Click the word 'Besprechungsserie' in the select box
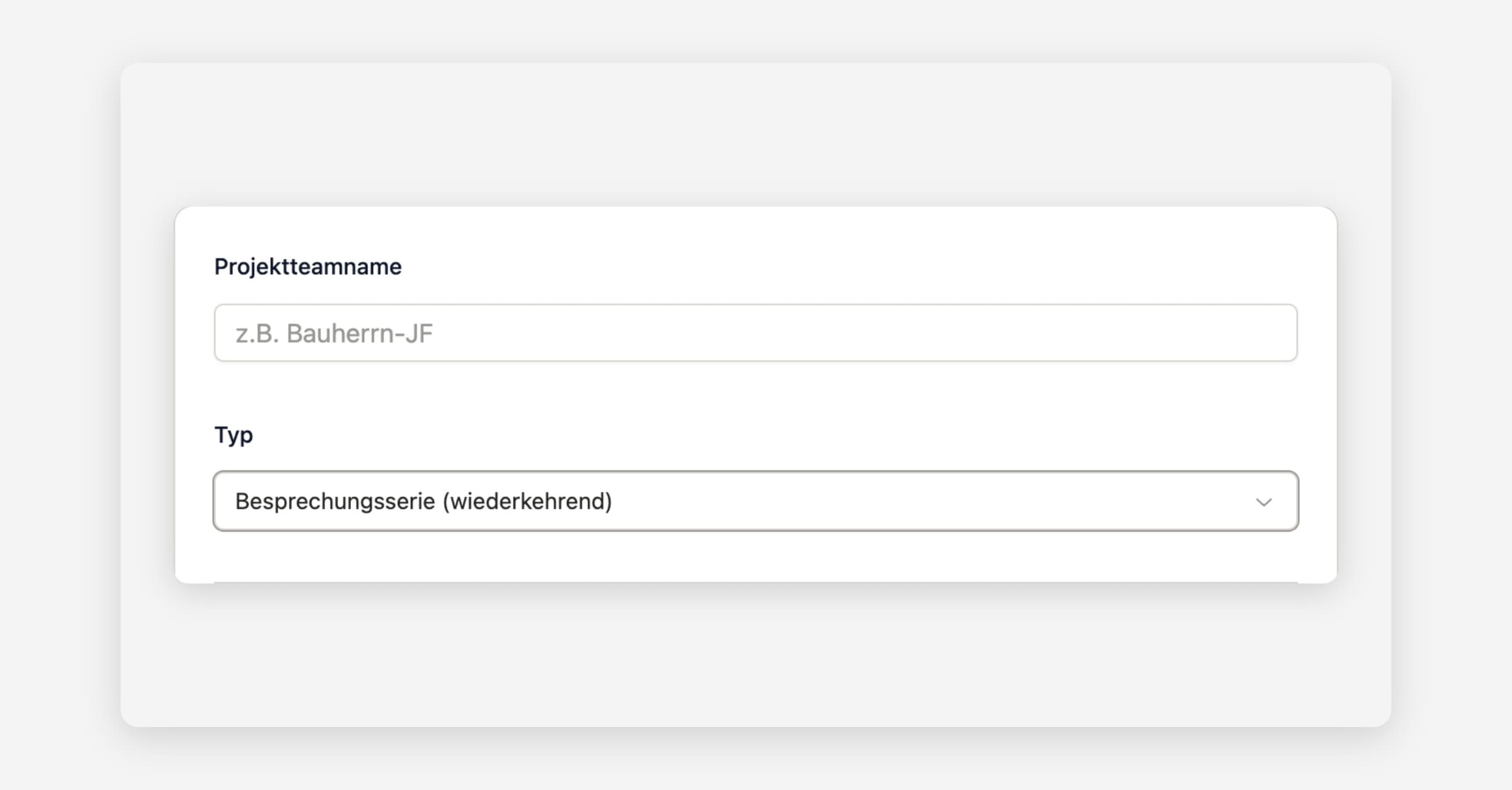This screenshot has width=1512, height=790. click(x=335, y=501)
